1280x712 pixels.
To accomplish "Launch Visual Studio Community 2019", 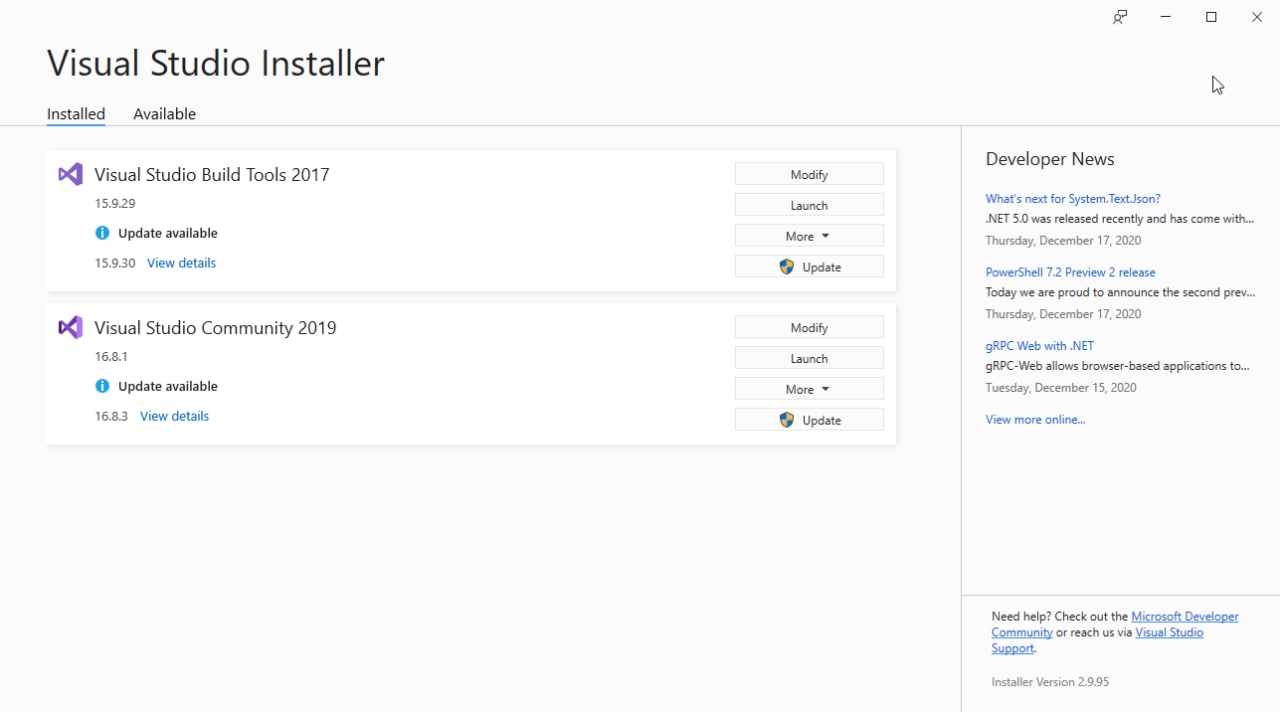I will (809, 358).
